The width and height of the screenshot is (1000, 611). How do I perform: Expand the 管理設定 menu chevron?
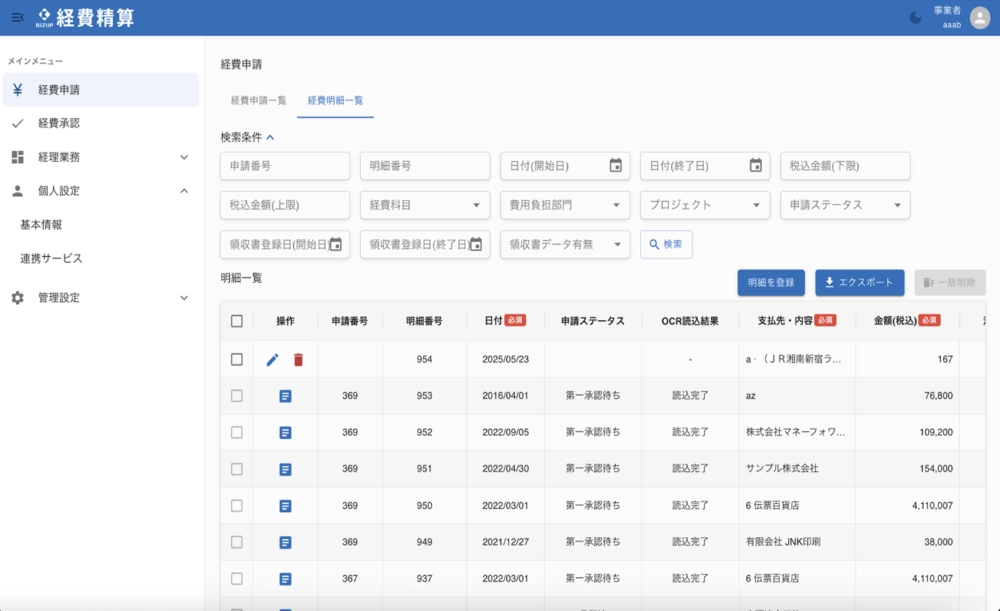184,298
